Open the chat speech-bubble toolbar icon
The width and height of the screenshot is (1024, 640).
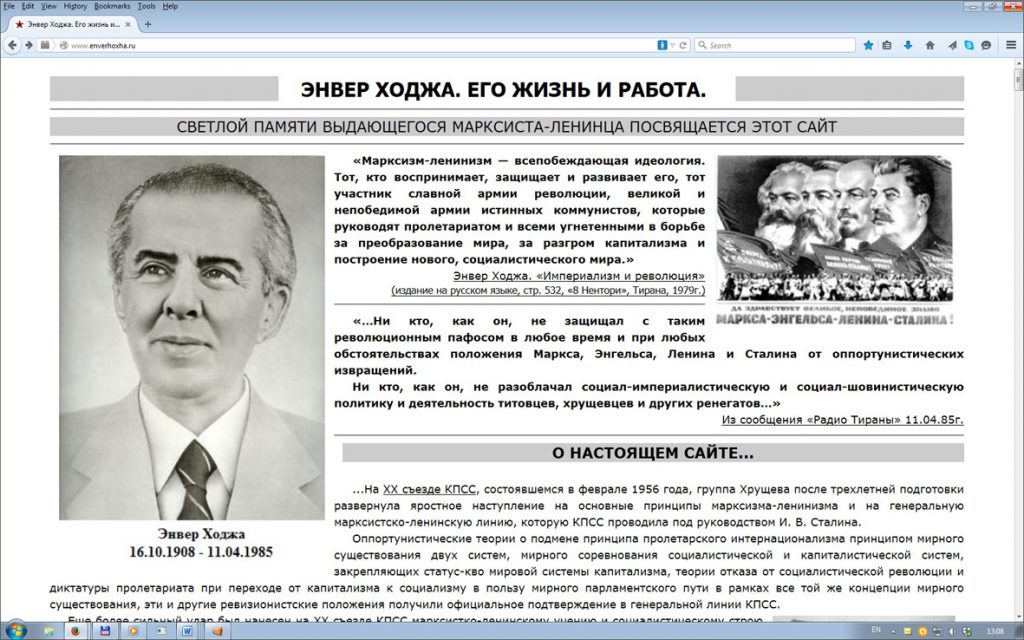(x=987, y=45)
